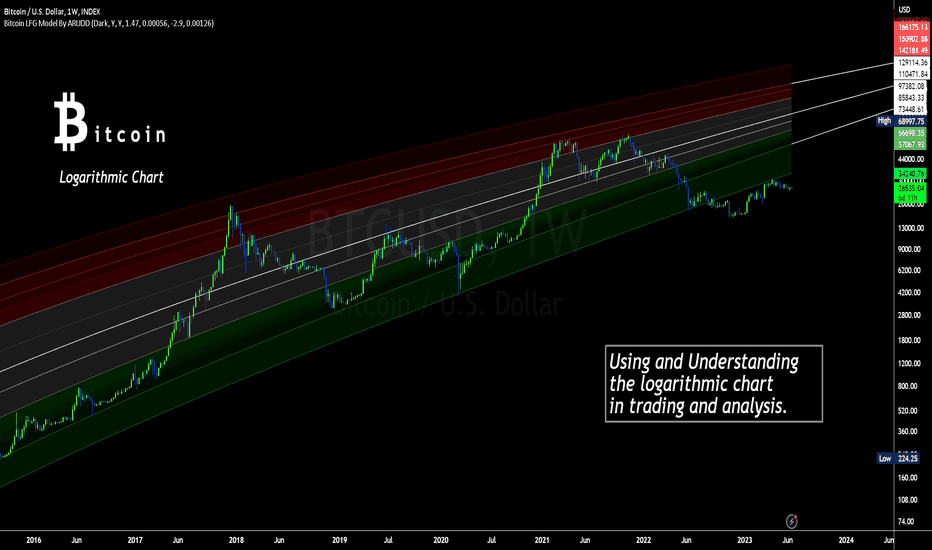Click the 2020 time axis label

[x=441, y=540]
